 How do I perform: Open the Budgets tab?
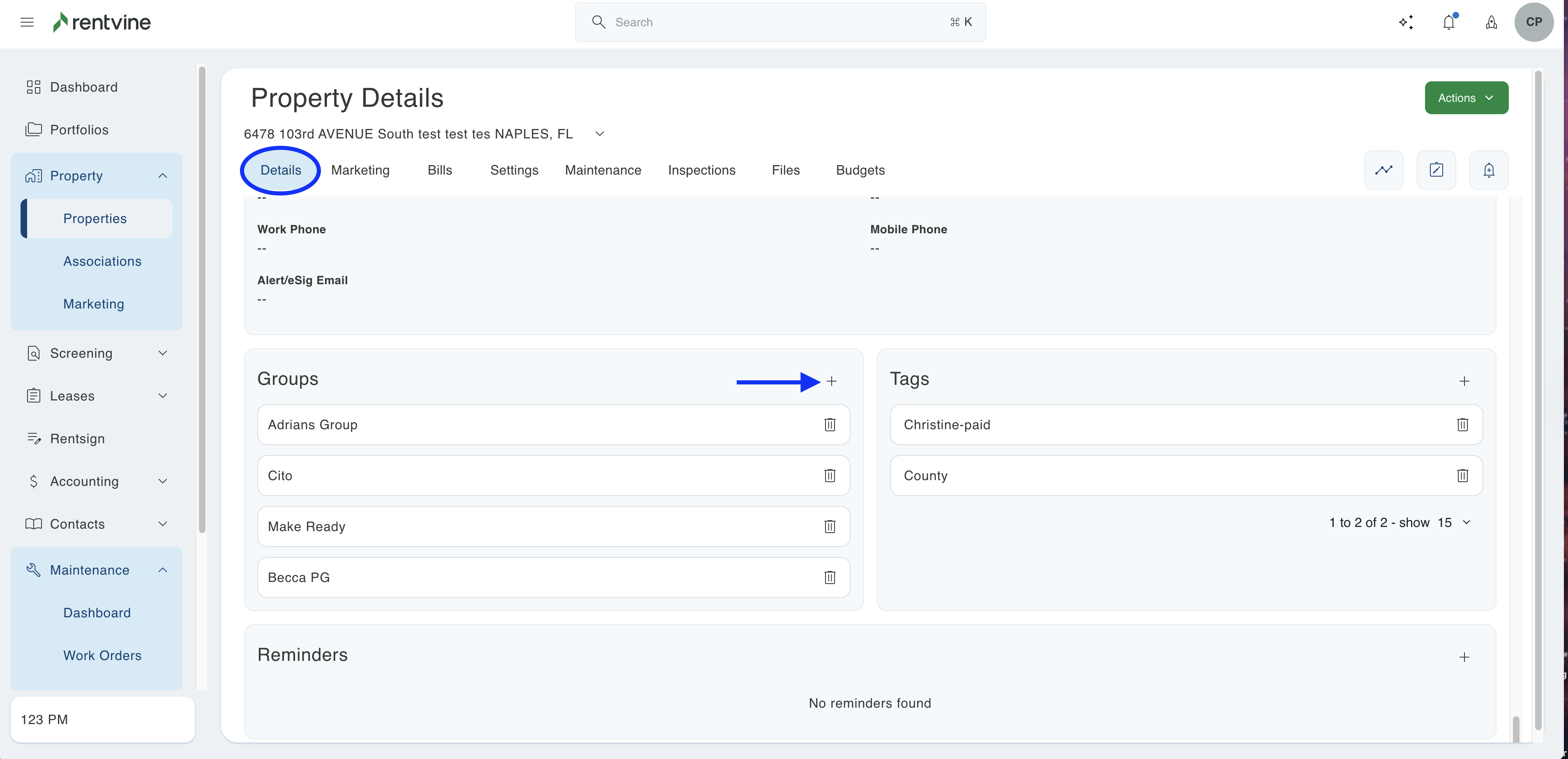pos(860,170)
